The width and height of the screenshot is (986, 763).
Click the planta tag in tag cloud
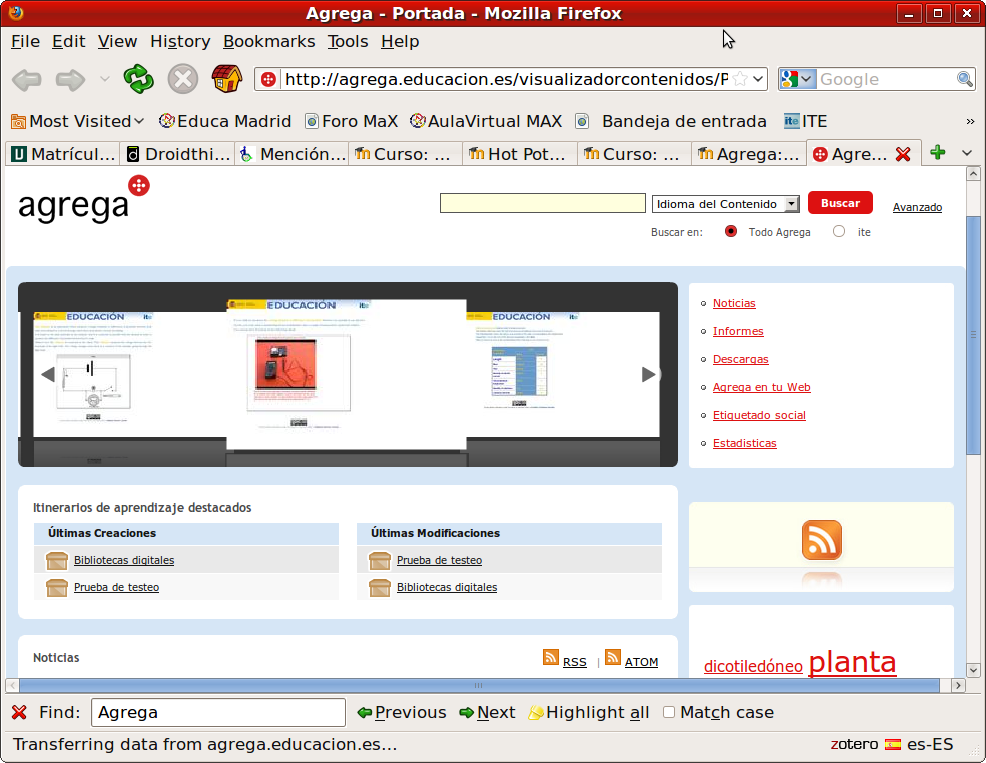pos(852,662)
